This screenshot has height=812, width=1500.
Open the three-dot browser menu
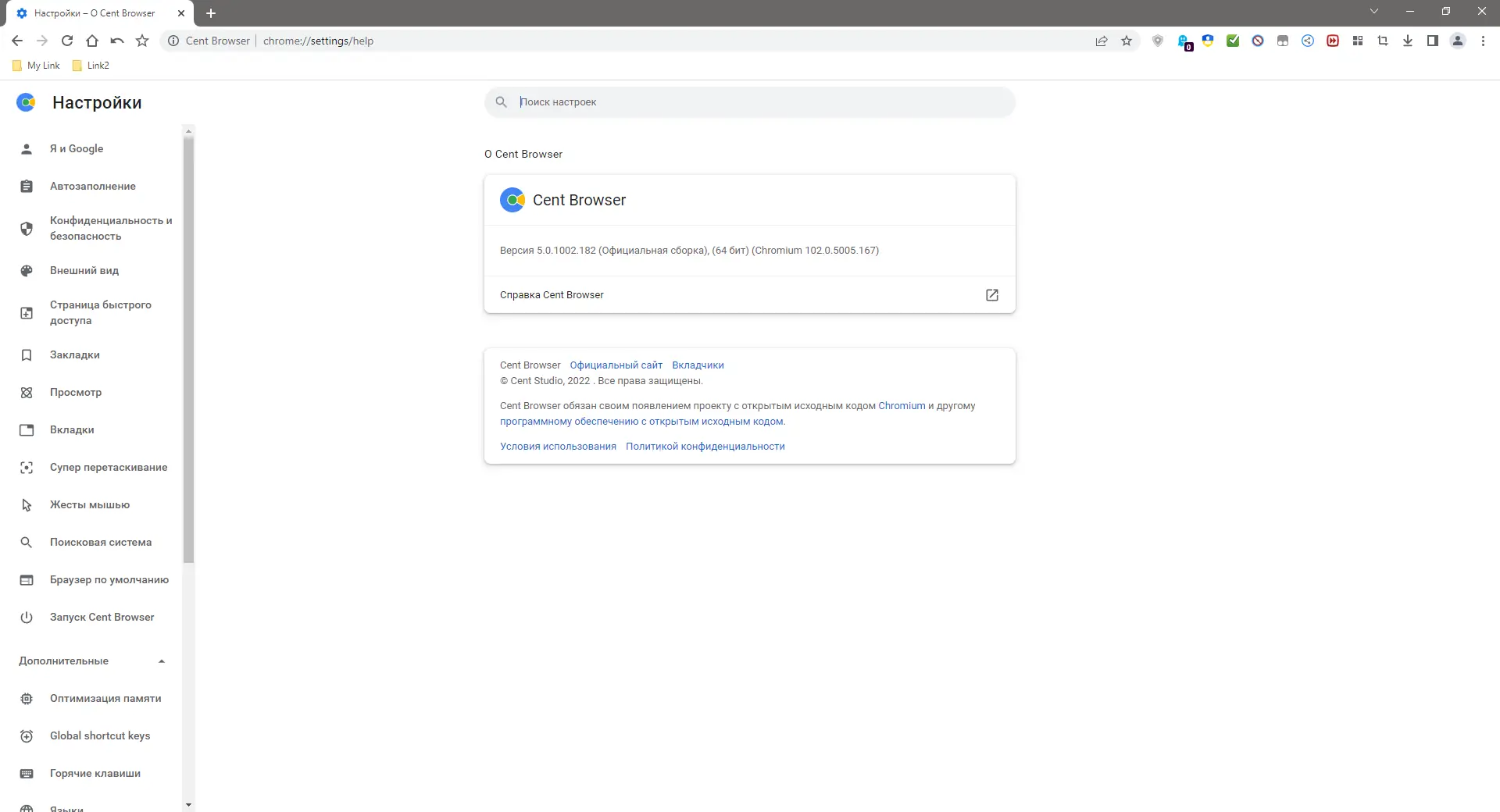1483,41
